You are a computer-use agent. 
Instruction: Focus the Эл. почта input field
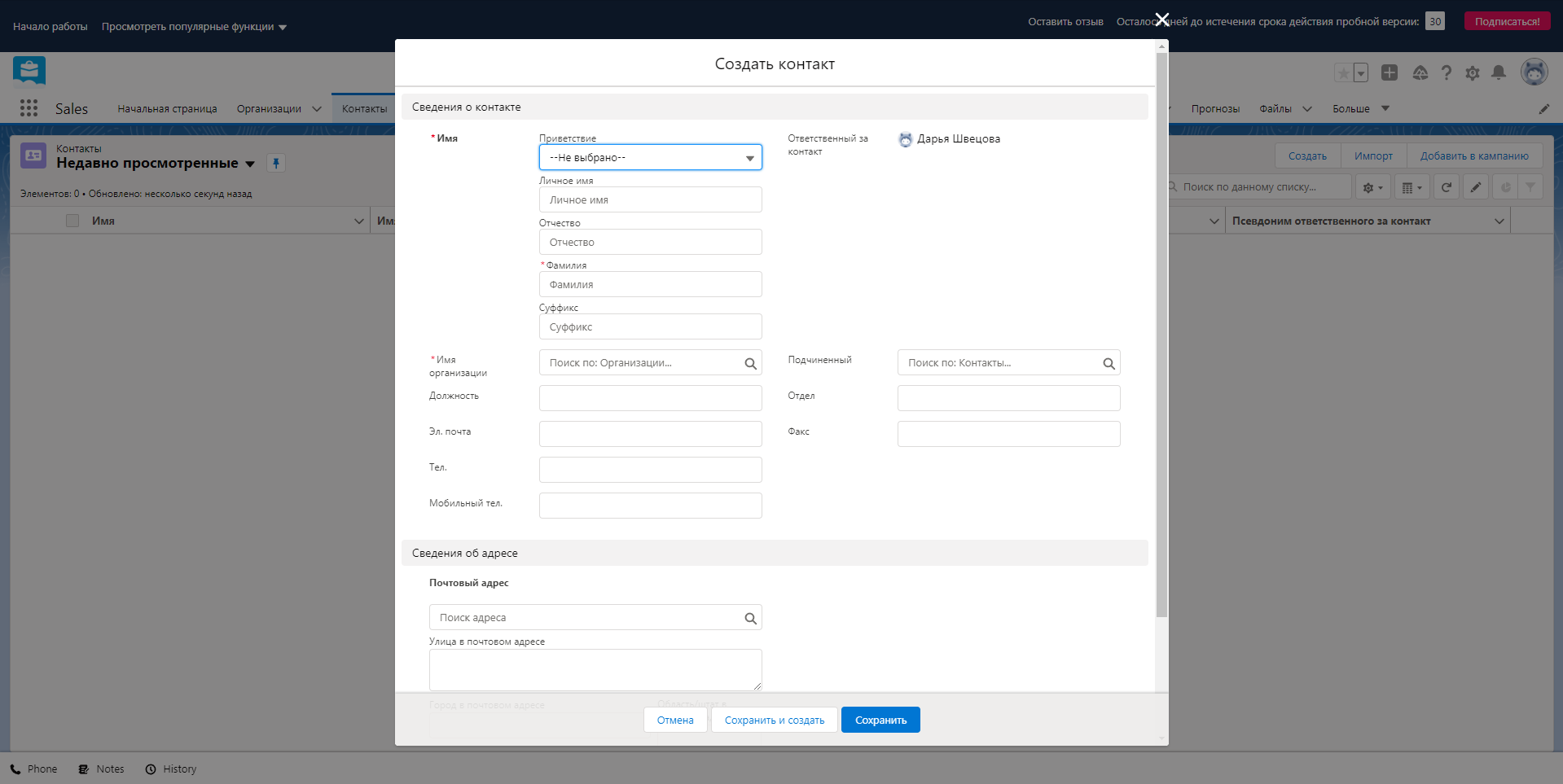(650, 434)
